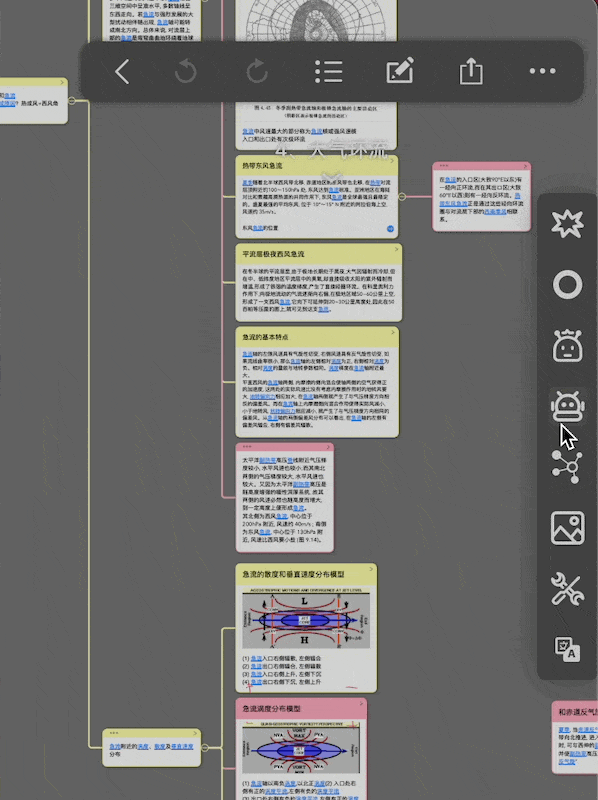598x800 pixels.
Task: Collapse branch circle beside 热成风+西风角 card
Action: click(x=72, y=101)
